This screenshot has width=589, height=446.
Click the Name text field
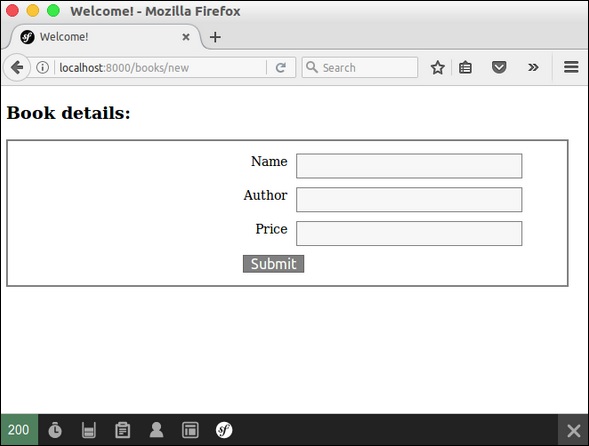click(x=409, y=166)
